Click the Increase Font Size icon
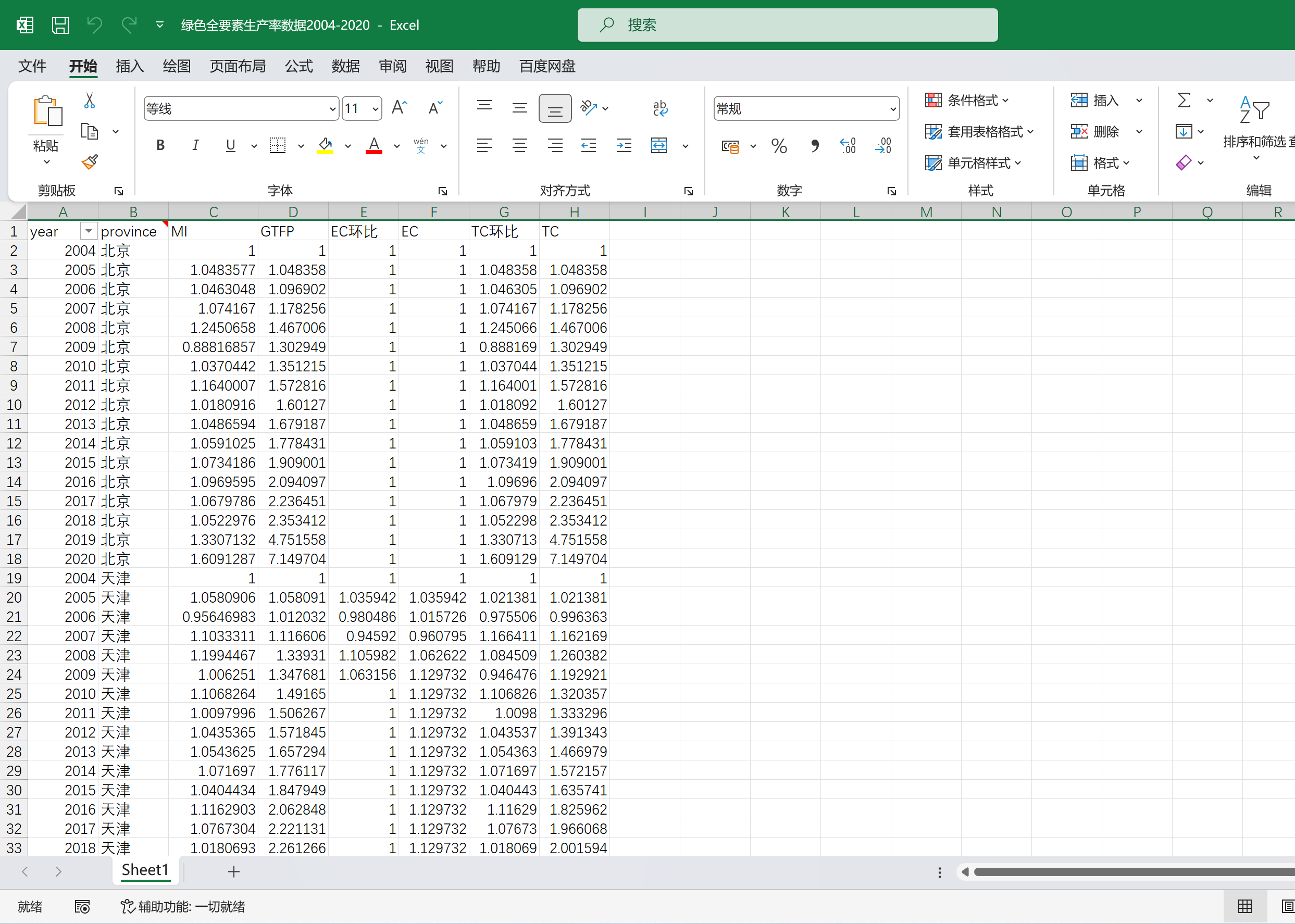The width and height of the screenshot is (1295, 924). click(400, 108)
